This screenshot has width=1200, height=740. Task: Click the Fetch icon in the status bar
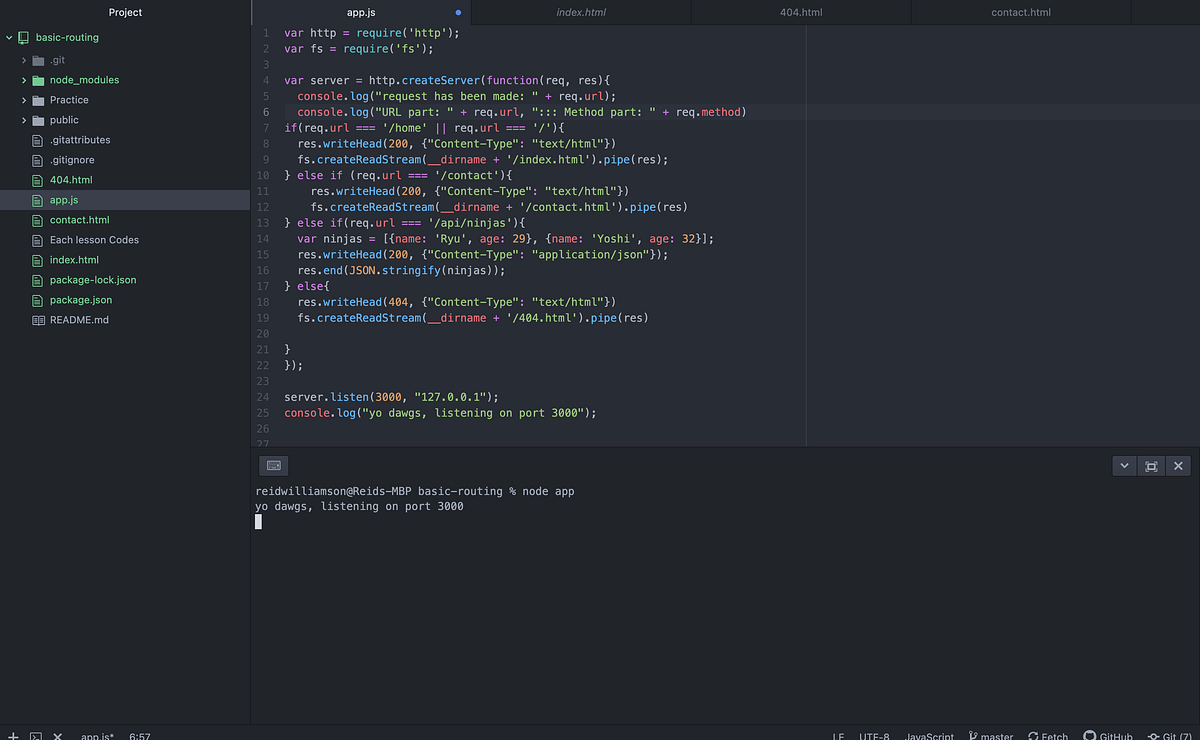pyautogui.click(x=1047, y=736)
